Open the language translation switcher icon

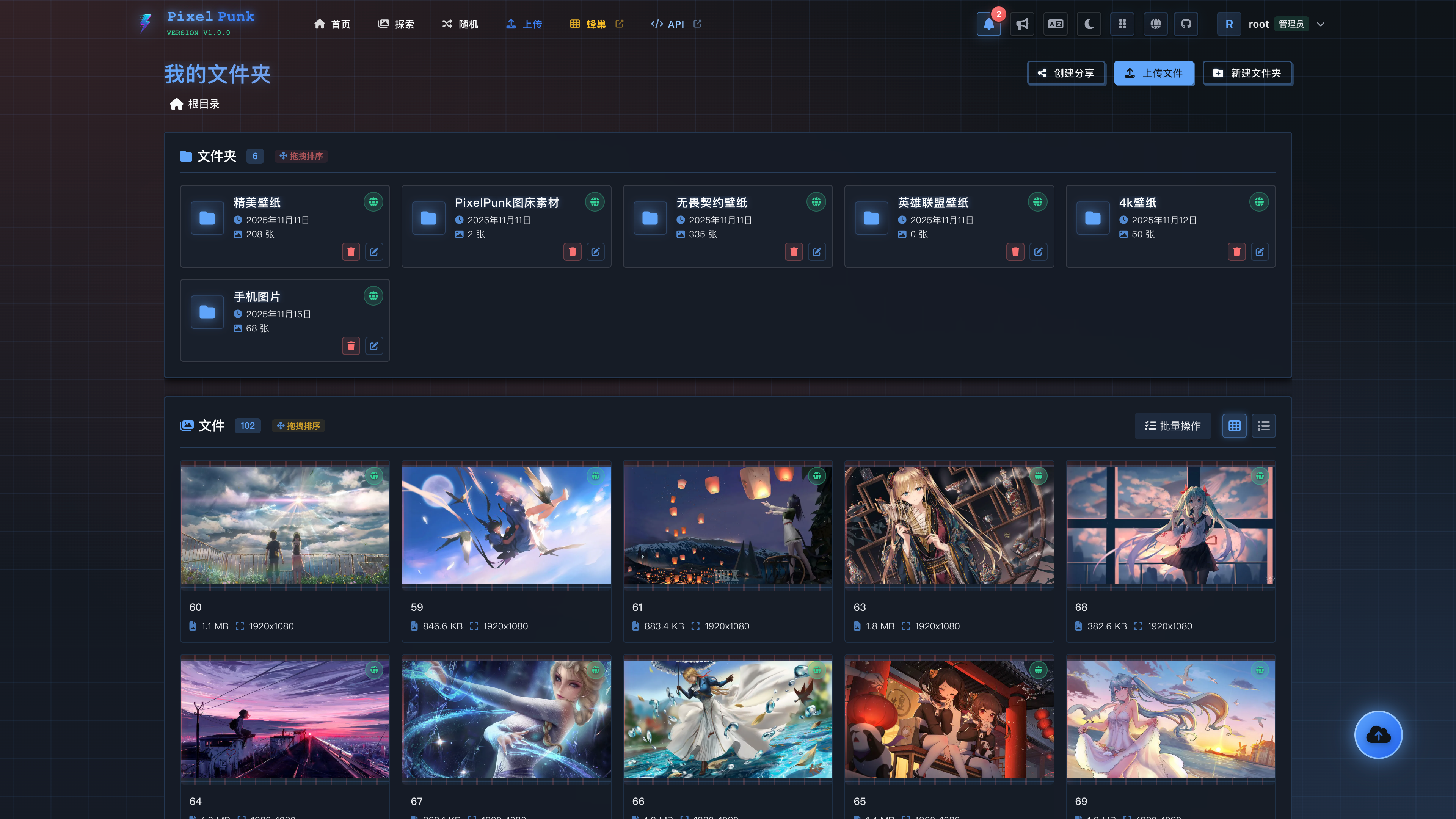click(1055, 24)
